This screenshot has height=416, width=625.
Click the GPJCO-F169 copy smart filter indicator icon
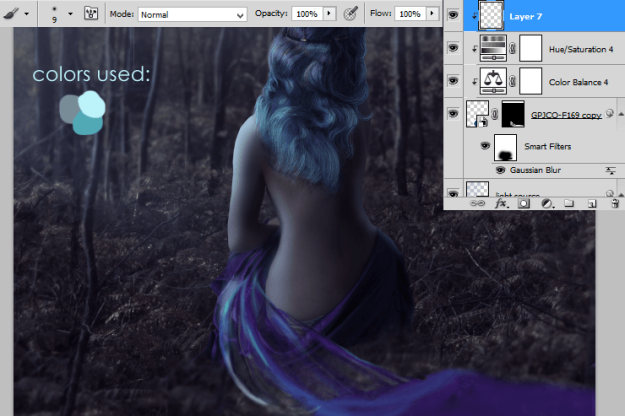(609, 114)
